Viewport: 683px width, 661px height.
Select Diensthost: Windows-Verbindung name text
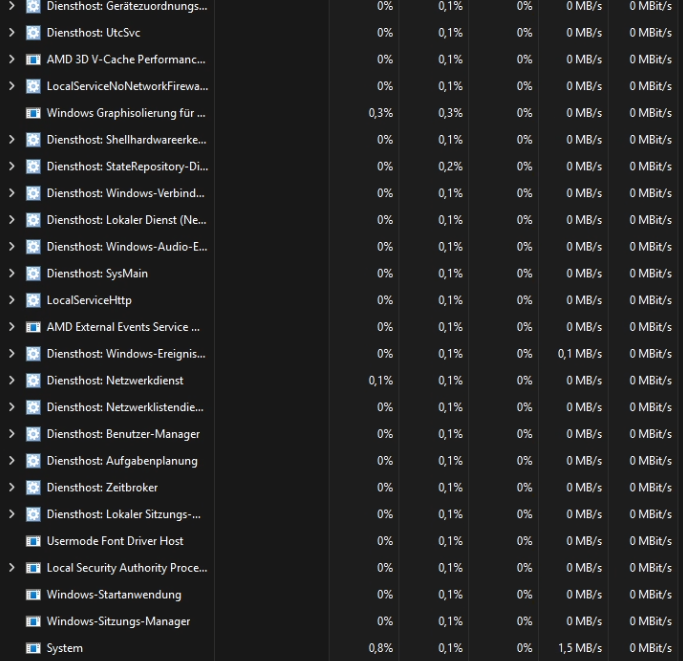point(125,193)
